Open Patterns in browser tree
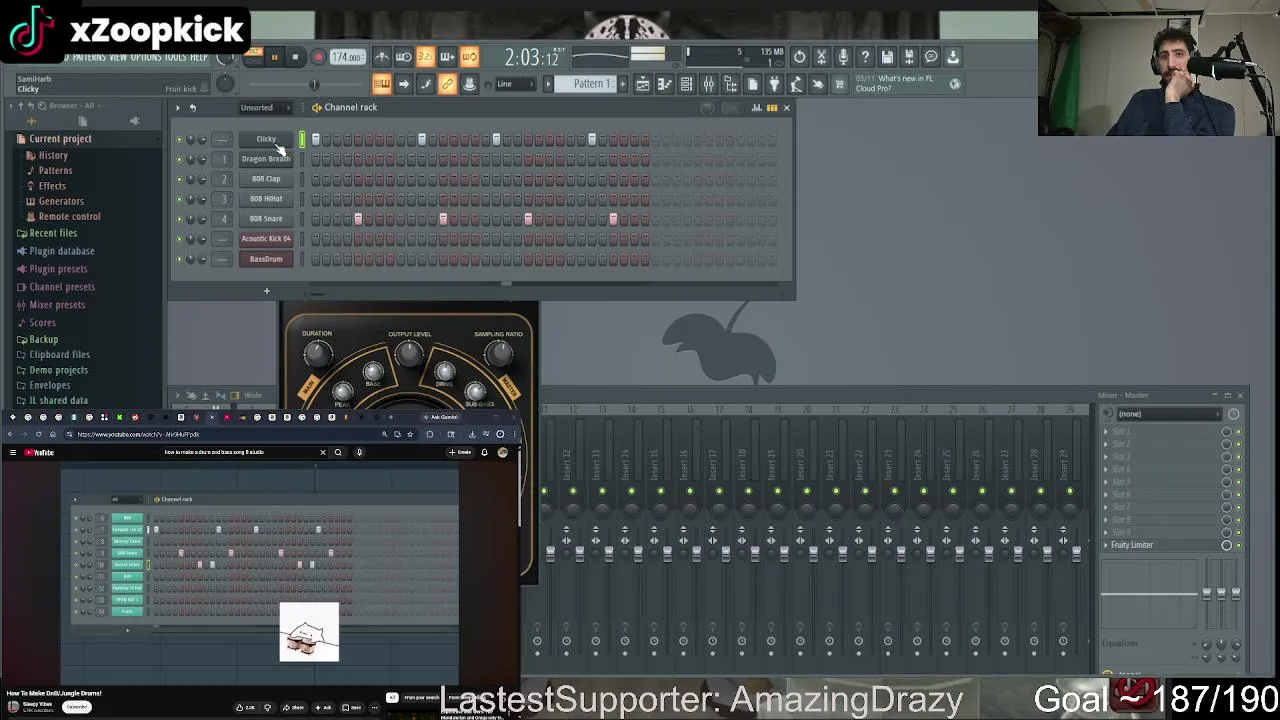This screenshot has width=1280, height=720. click(x=55, y=170)
